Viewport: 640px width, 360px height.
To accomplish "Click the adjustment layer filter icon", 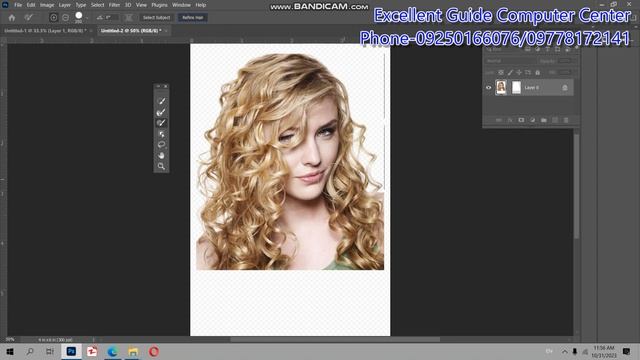I will coord(538,49).
